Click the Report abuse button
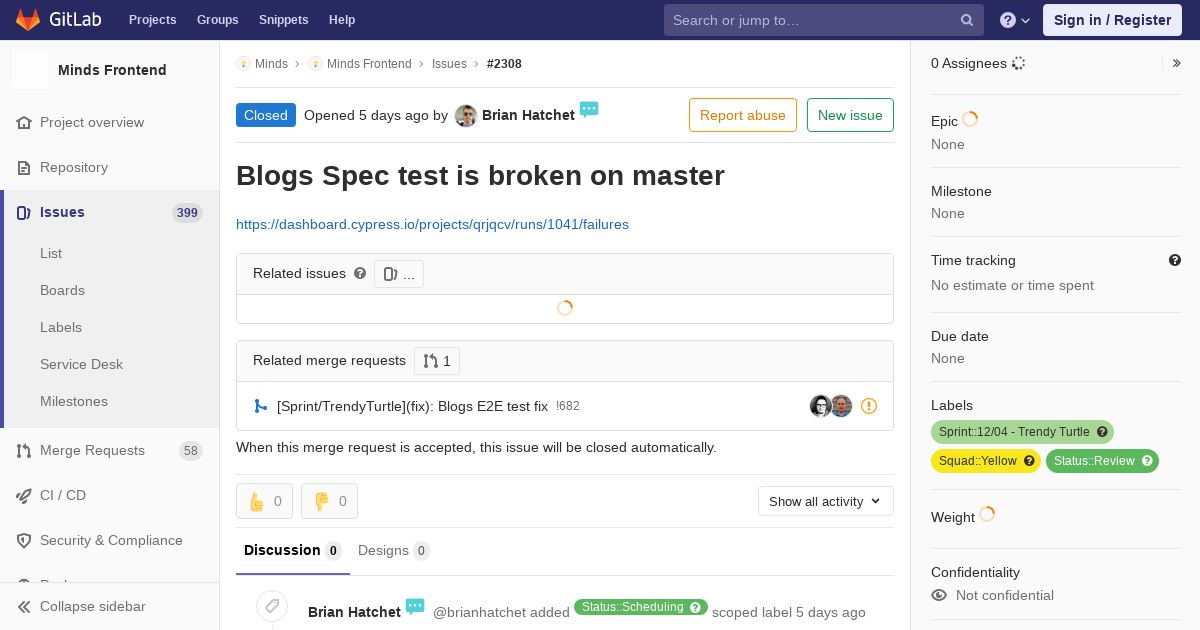The width and height of the screenshot is (1200, 630). 743,115
